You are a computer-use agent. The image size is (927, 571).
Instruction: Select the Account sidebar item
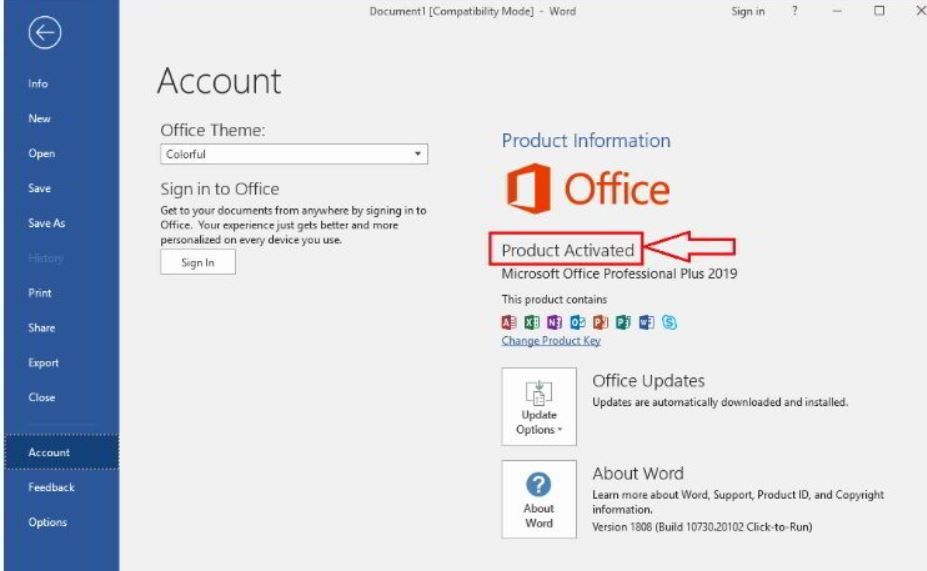[61, 452]
